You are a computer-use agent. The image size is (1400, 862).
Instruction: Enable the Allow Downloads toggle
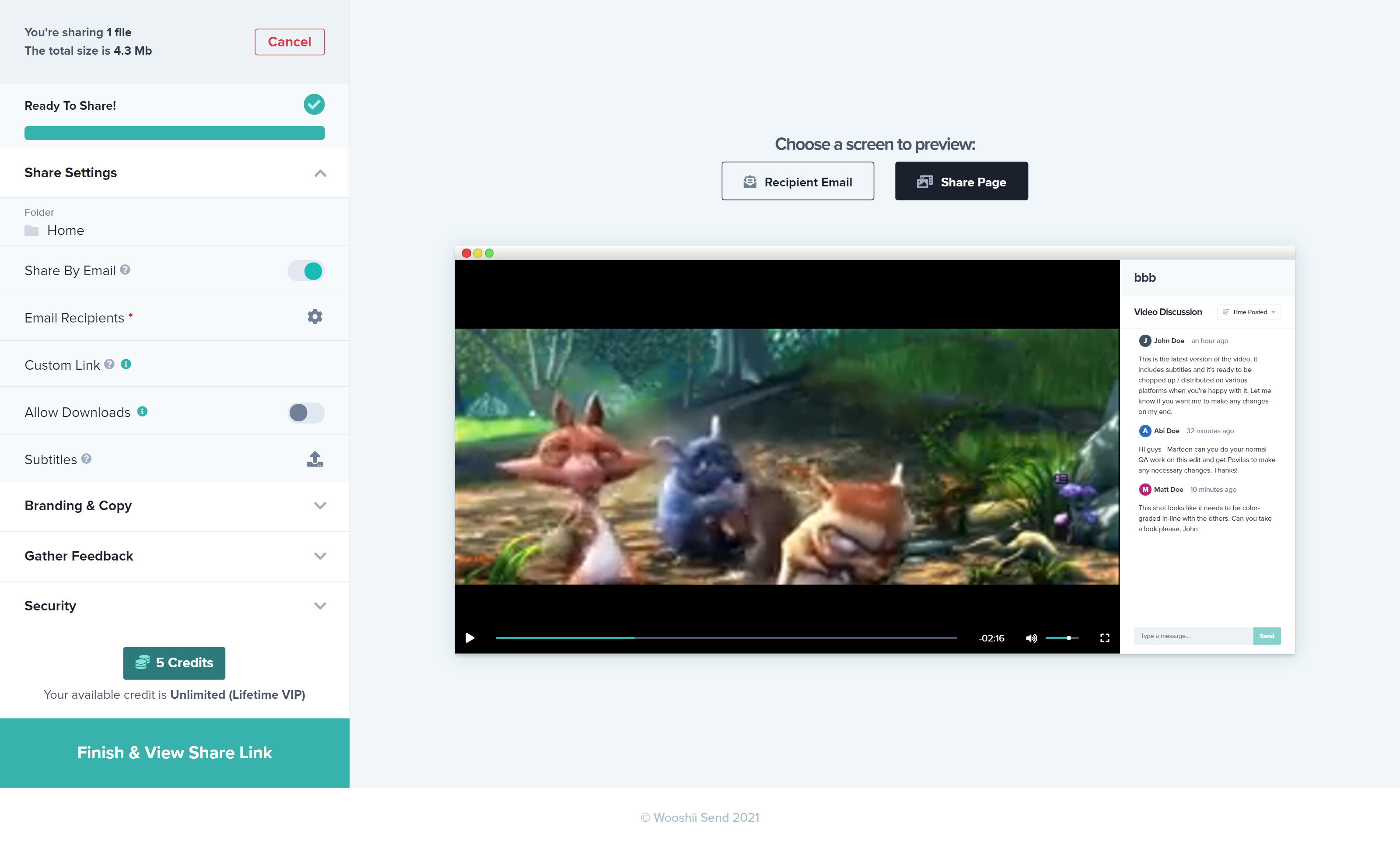point(306,412)
